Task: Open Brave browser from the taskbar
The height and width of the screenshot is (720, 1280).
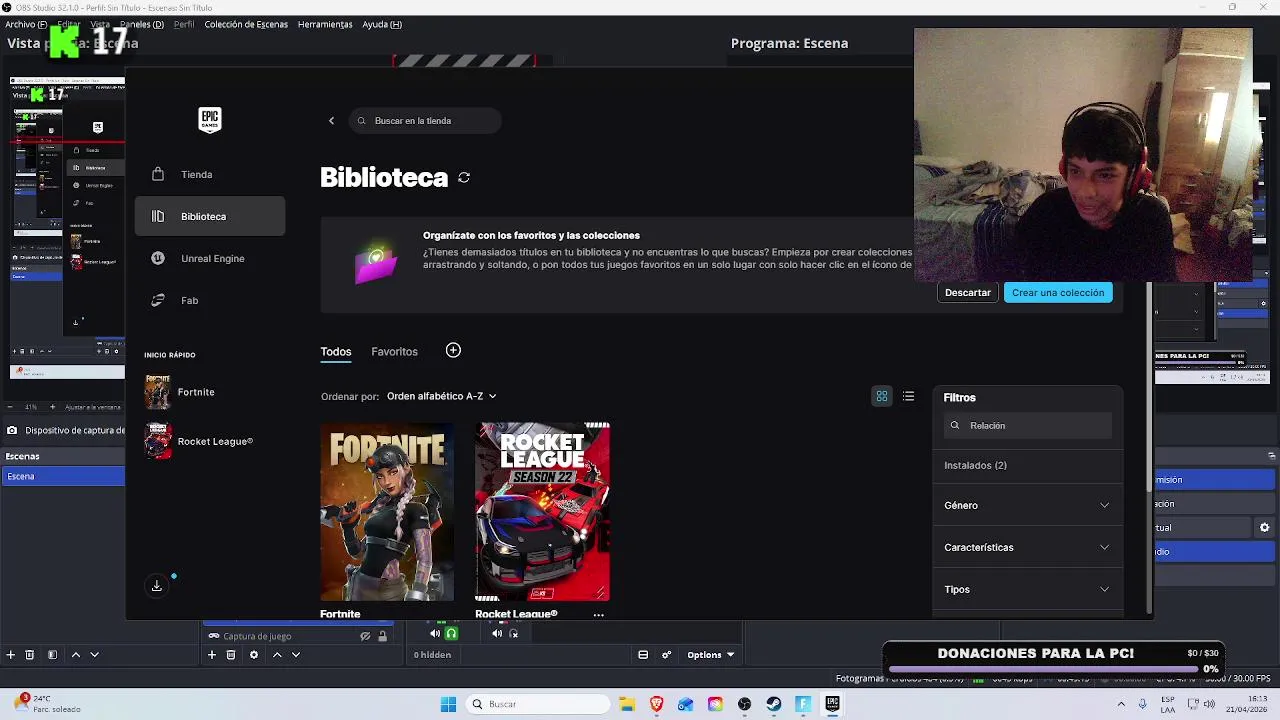Action: point(656,704)
